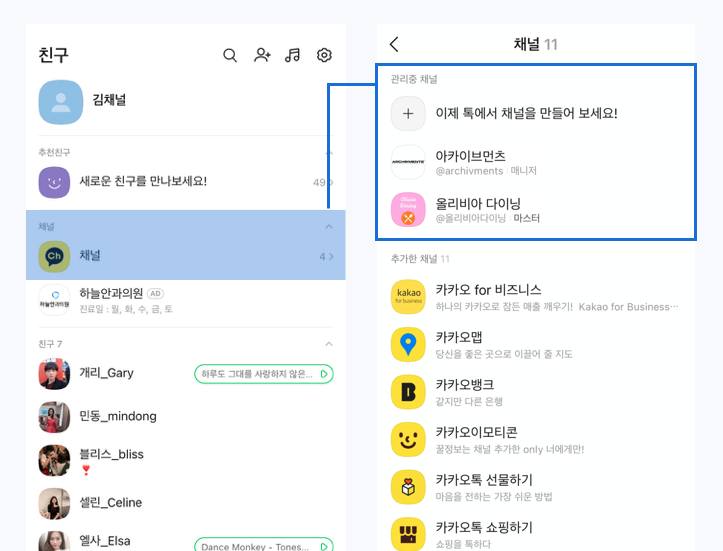Collapse the 채널 section chevron

(330, 227)
